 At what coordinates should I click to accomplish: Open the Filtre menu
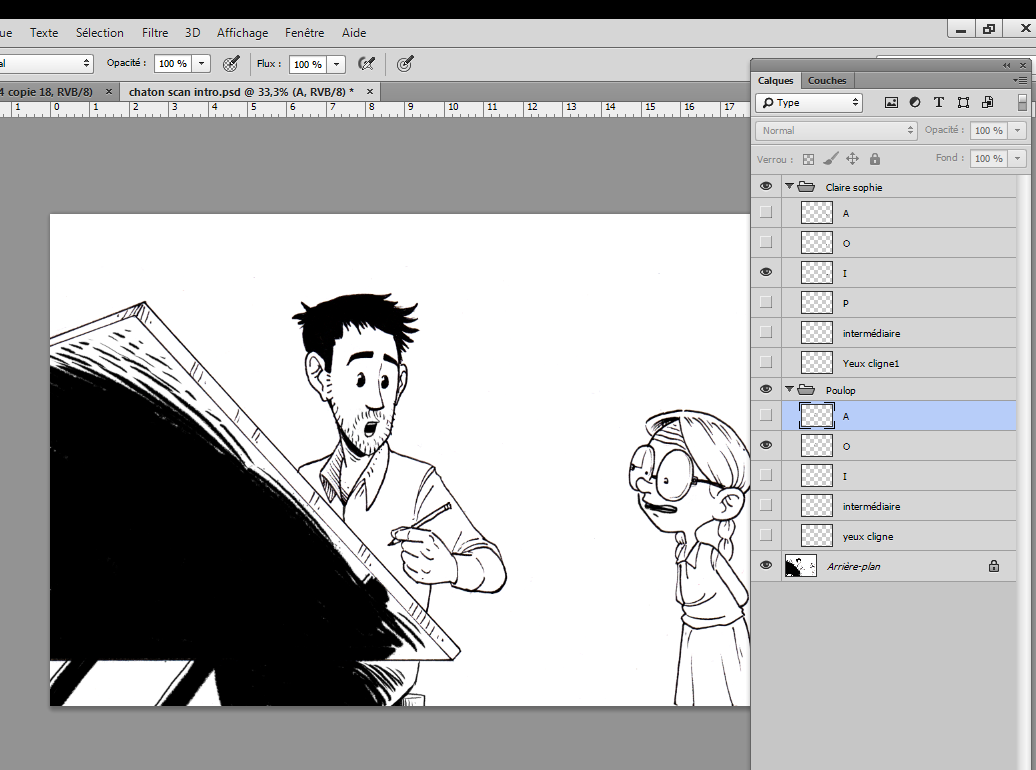(155, 32)
